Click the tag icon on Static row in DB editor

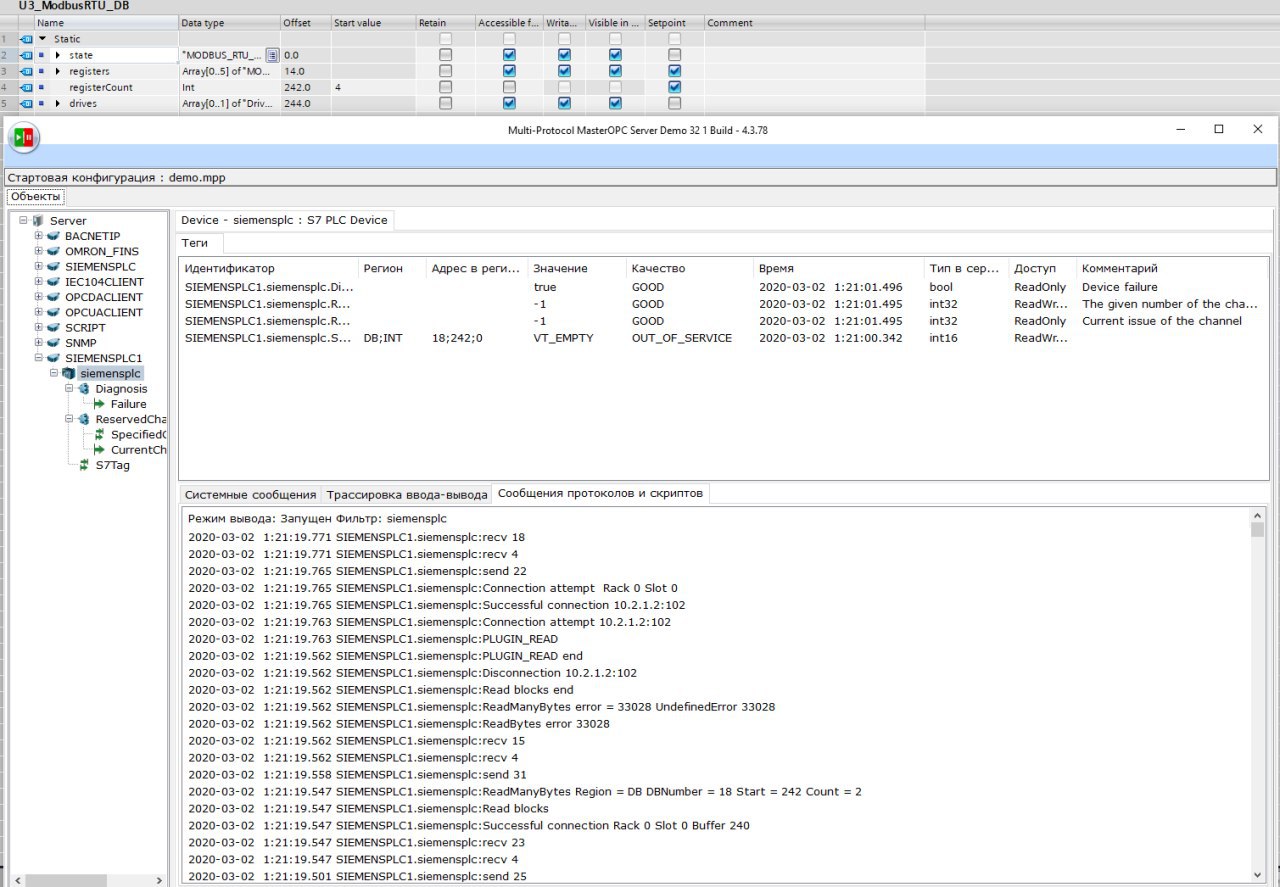click(x=27, y=39)
